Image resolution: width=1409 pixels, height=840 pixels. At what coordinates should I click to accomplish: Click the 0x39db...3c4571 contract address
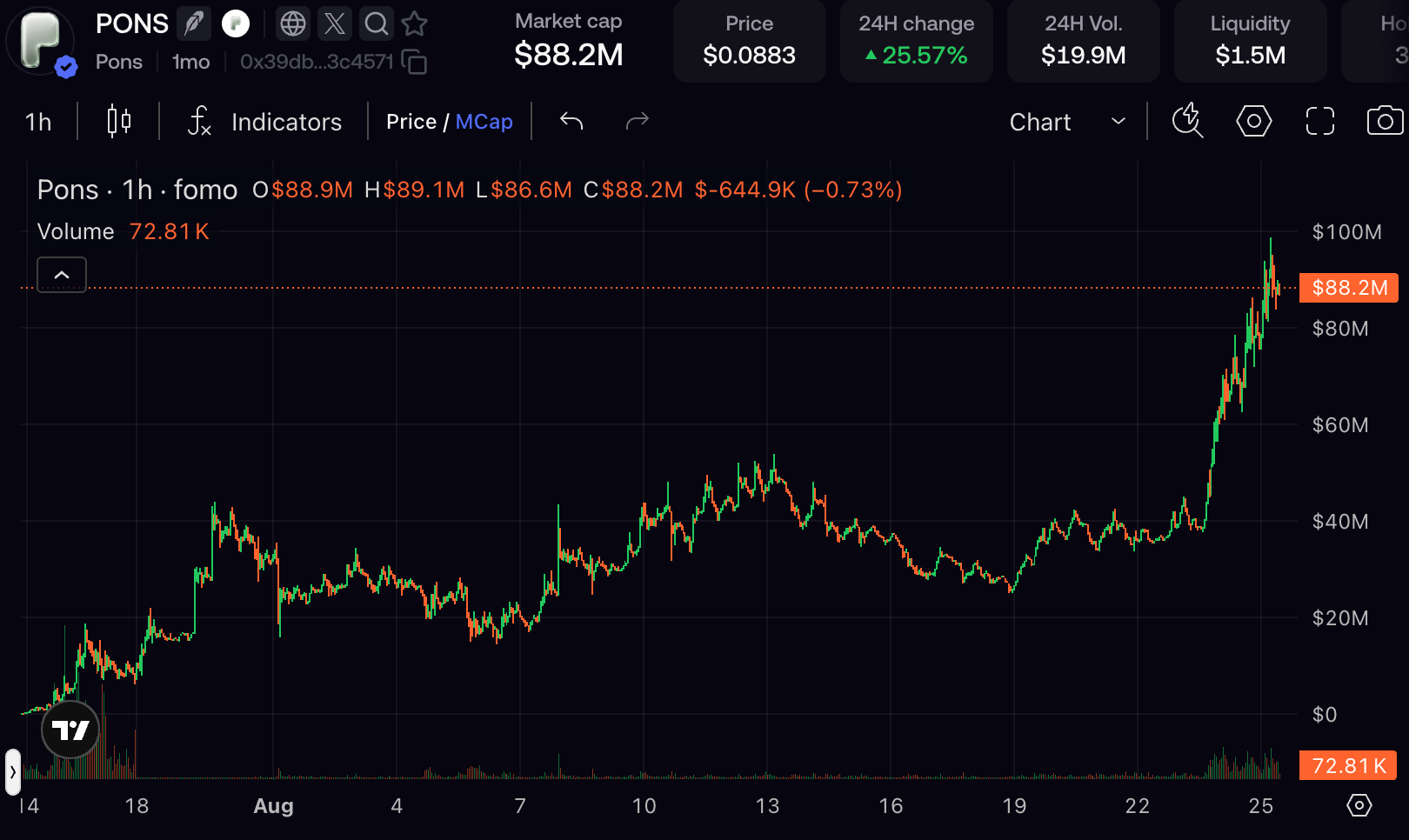(317, 62)
